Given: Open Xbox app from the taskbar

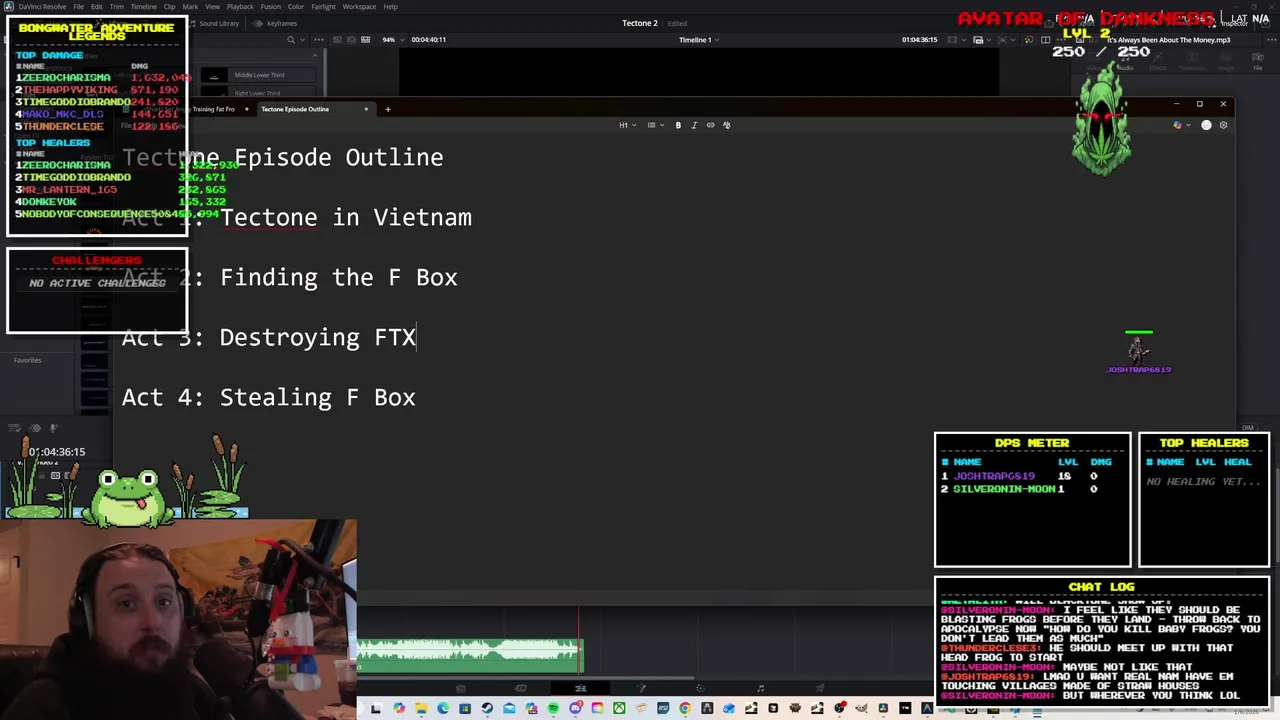Looking at the screenshot, I should tap(619, 709).
